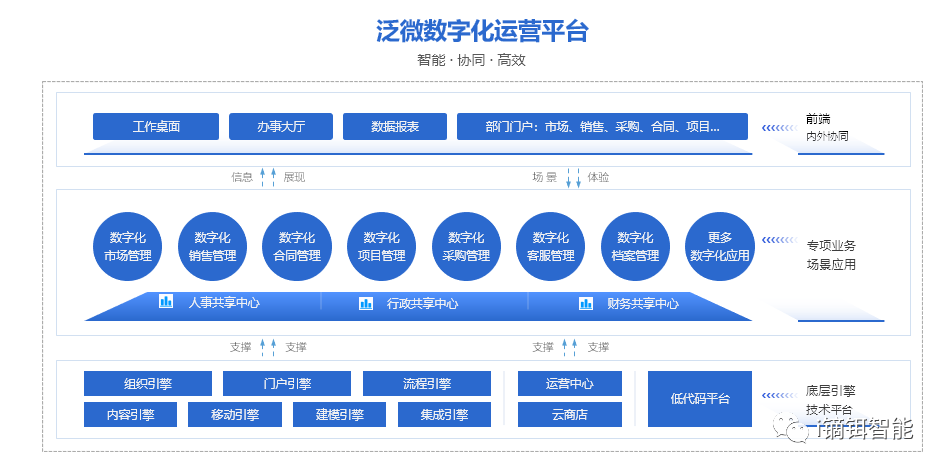This screenshot has height=470, width=944.
Task: Click the 部门门户 block
Action: click(602, 127)
